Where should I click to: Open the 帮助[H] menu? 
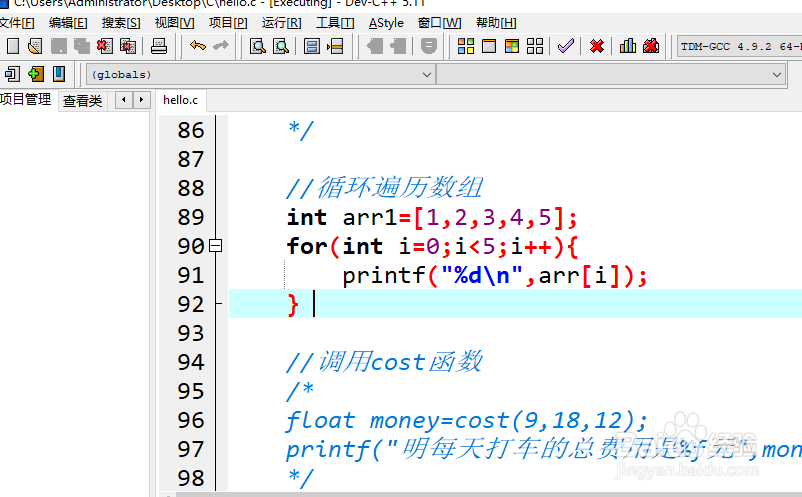496,23
